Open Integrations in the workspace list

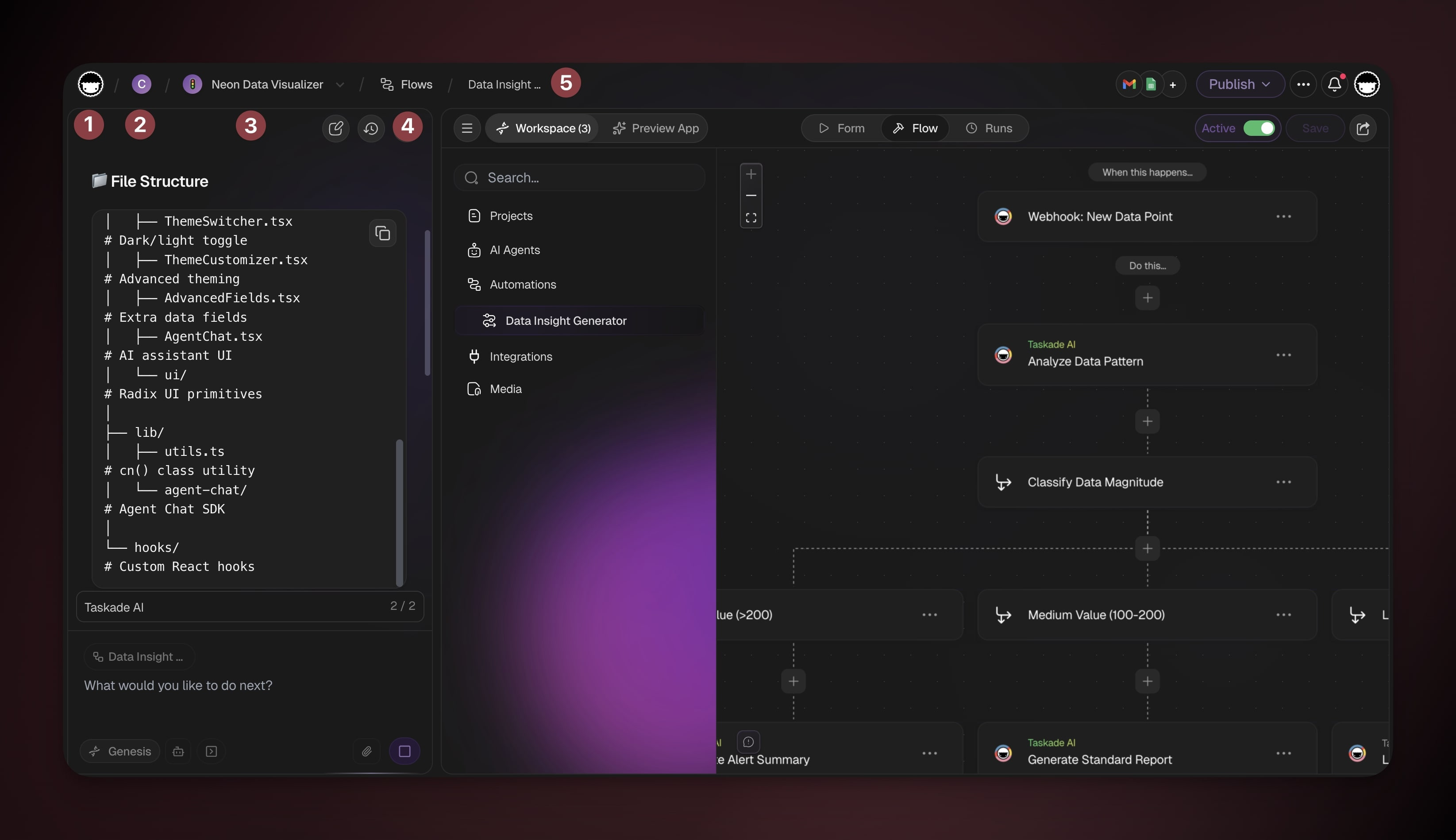click(520, 357)
